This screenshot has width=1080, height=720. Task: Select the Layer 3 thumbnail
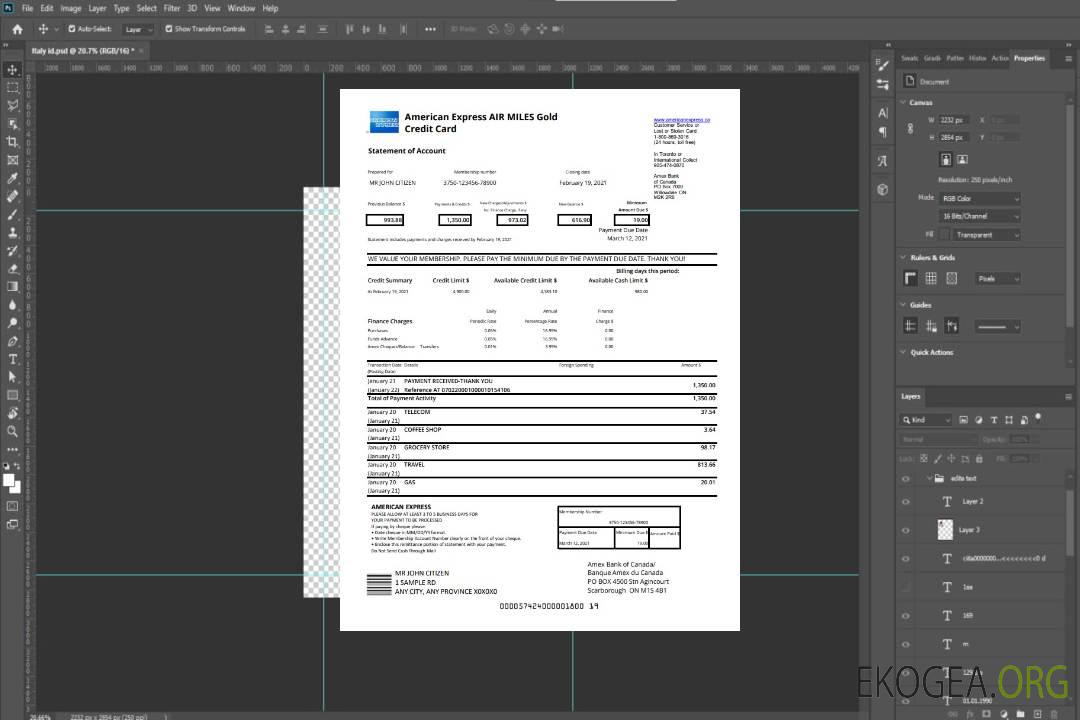pyautogui.click(x=946, y=529)
